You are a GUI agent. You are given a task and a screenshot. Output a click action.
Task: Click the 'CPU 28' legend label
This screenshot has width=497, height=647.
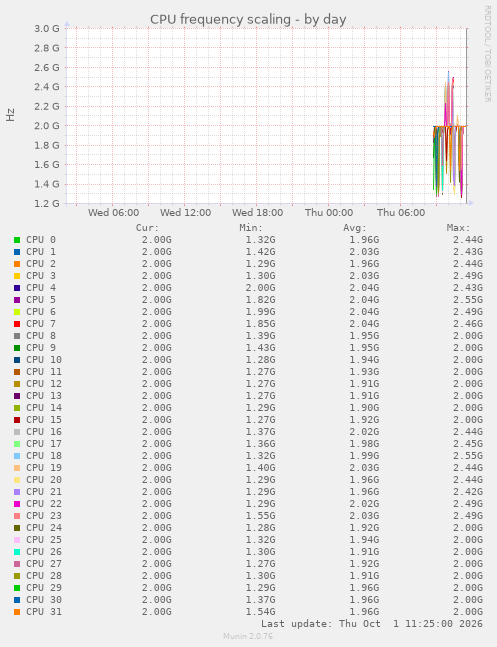pyautogui.click(x=44, y=576)
